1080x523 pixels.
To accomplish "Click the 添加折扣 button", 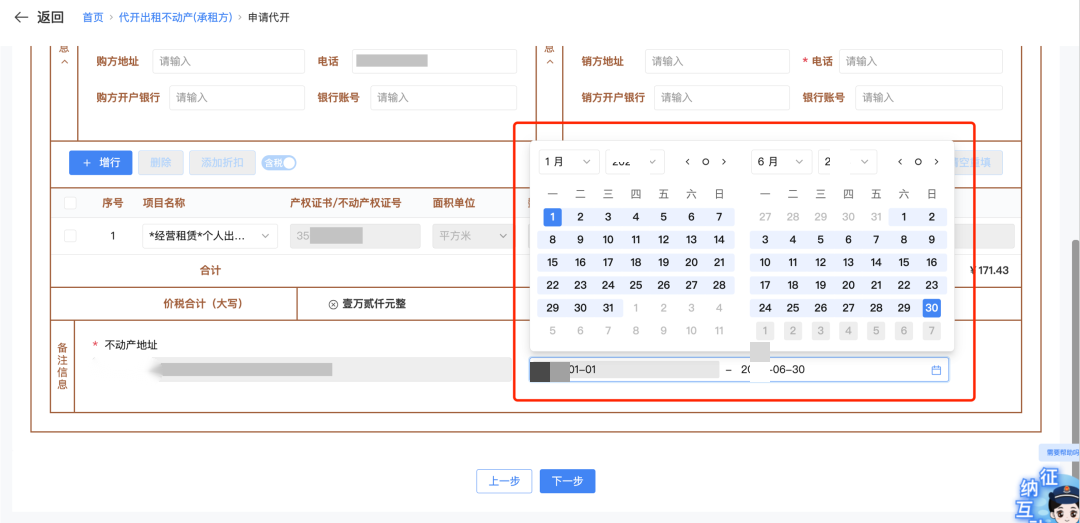I will (x=222, y=163).
